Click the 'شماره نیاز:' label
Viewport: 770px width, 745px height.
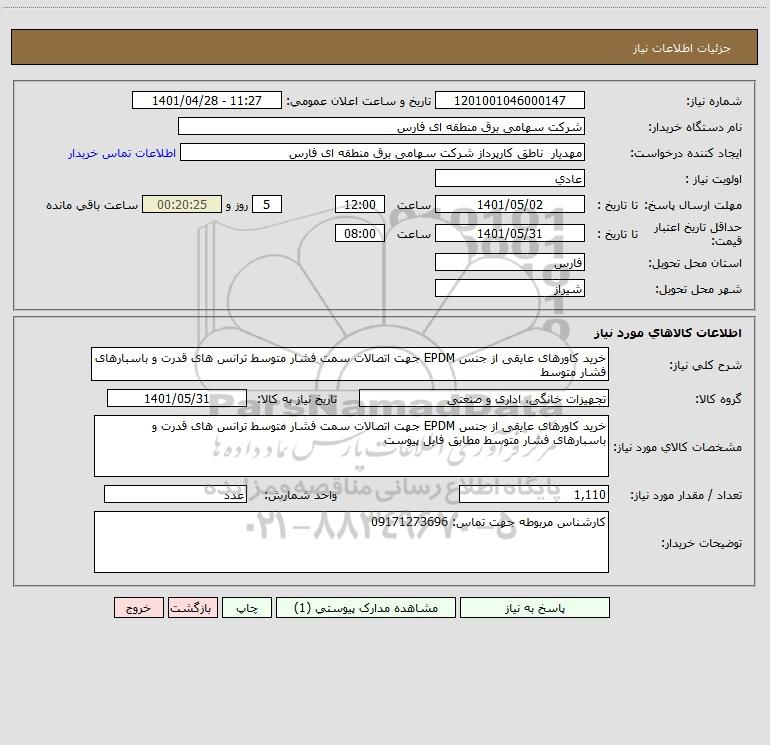(x=714, y=101)
